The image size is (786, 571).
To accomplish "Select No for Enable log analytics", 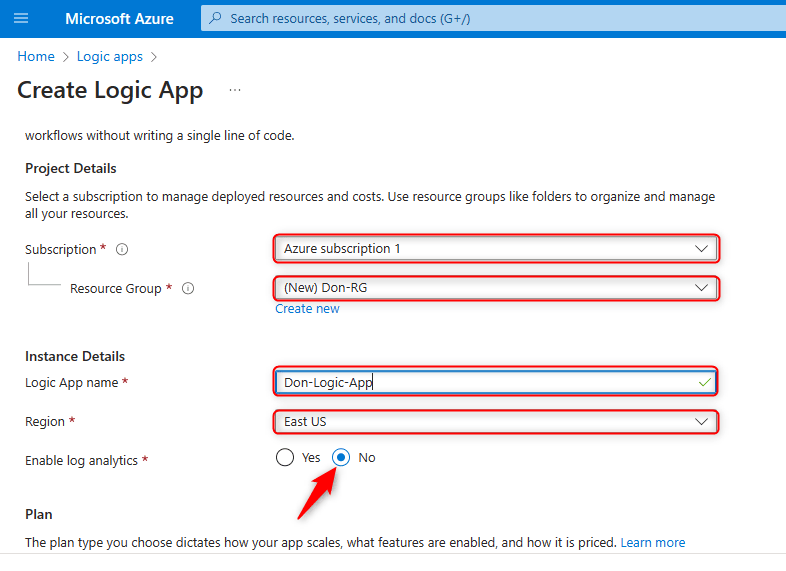I will point(341,457).
